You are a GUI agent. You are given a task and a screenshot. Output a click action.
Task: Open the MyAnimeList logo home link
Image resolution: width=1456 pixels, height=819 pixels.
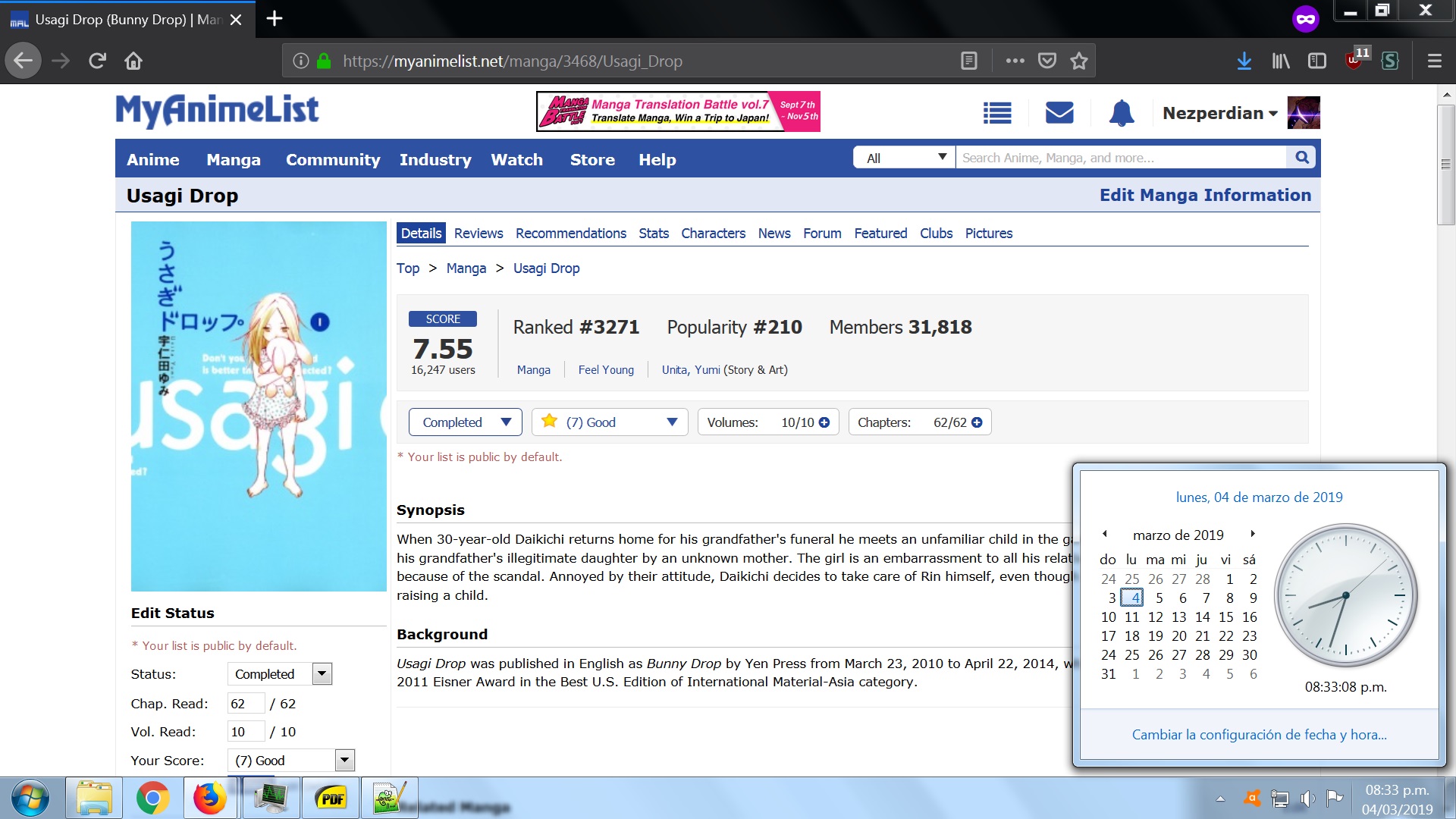pos(217,111)
